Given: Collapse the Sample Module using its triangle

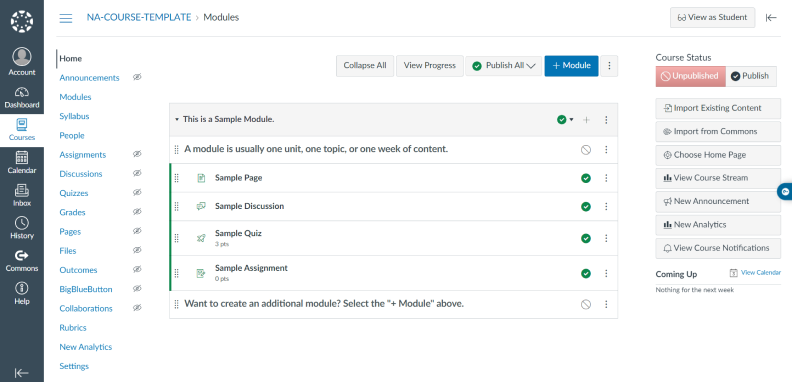Looking at the screenshot, I should 177,120.
